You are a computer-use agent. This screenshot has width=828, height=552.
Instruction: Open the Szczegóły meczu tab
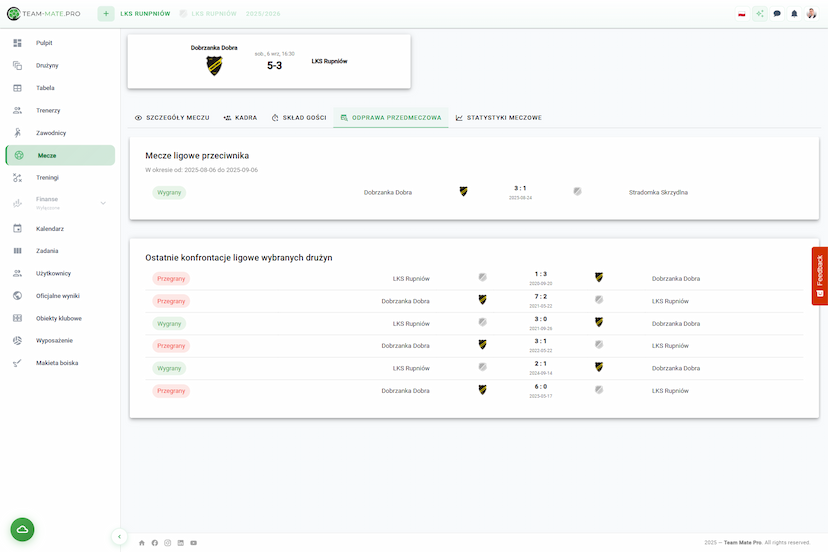172,118
